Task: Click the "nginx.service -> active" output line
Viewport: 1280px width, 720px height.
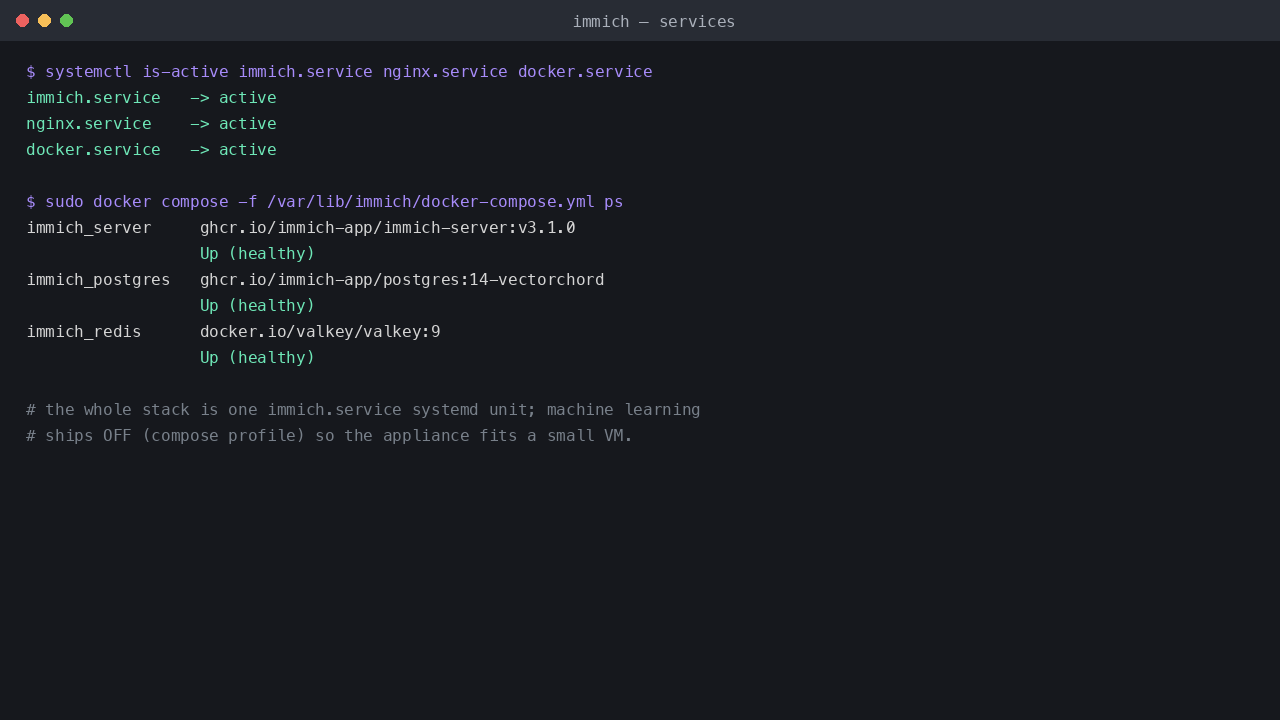Action: (151, 124)
